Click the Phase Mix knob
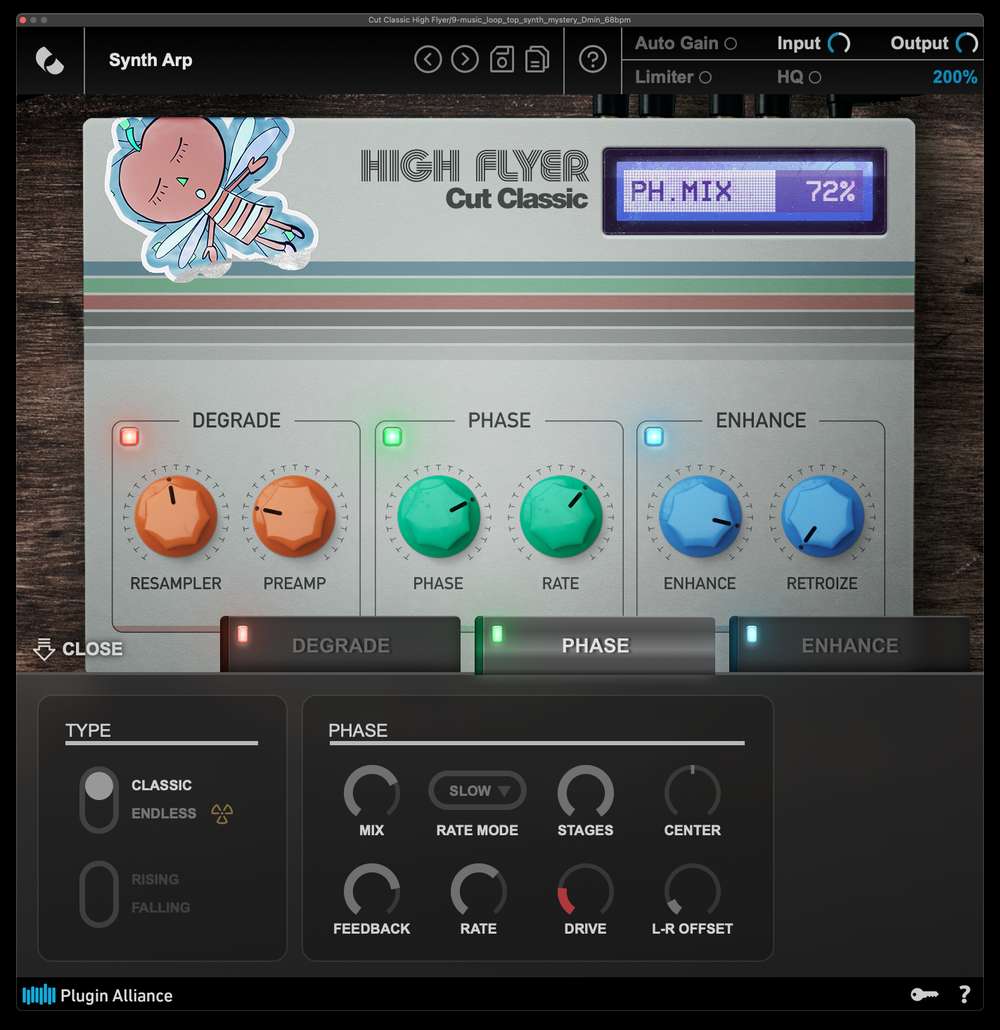Image resolution: width=1000 pixels, height=1030 pixels. click(372, 792)
